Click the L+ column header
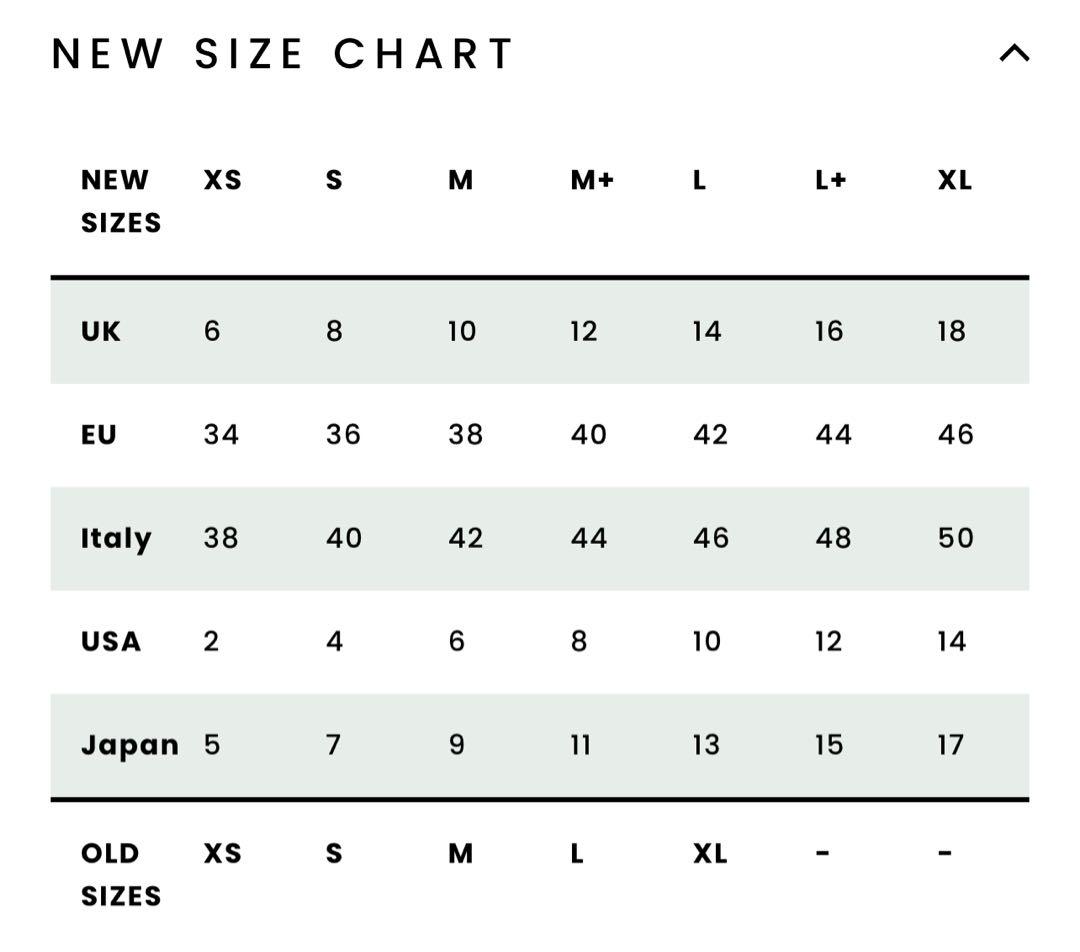 830,180
